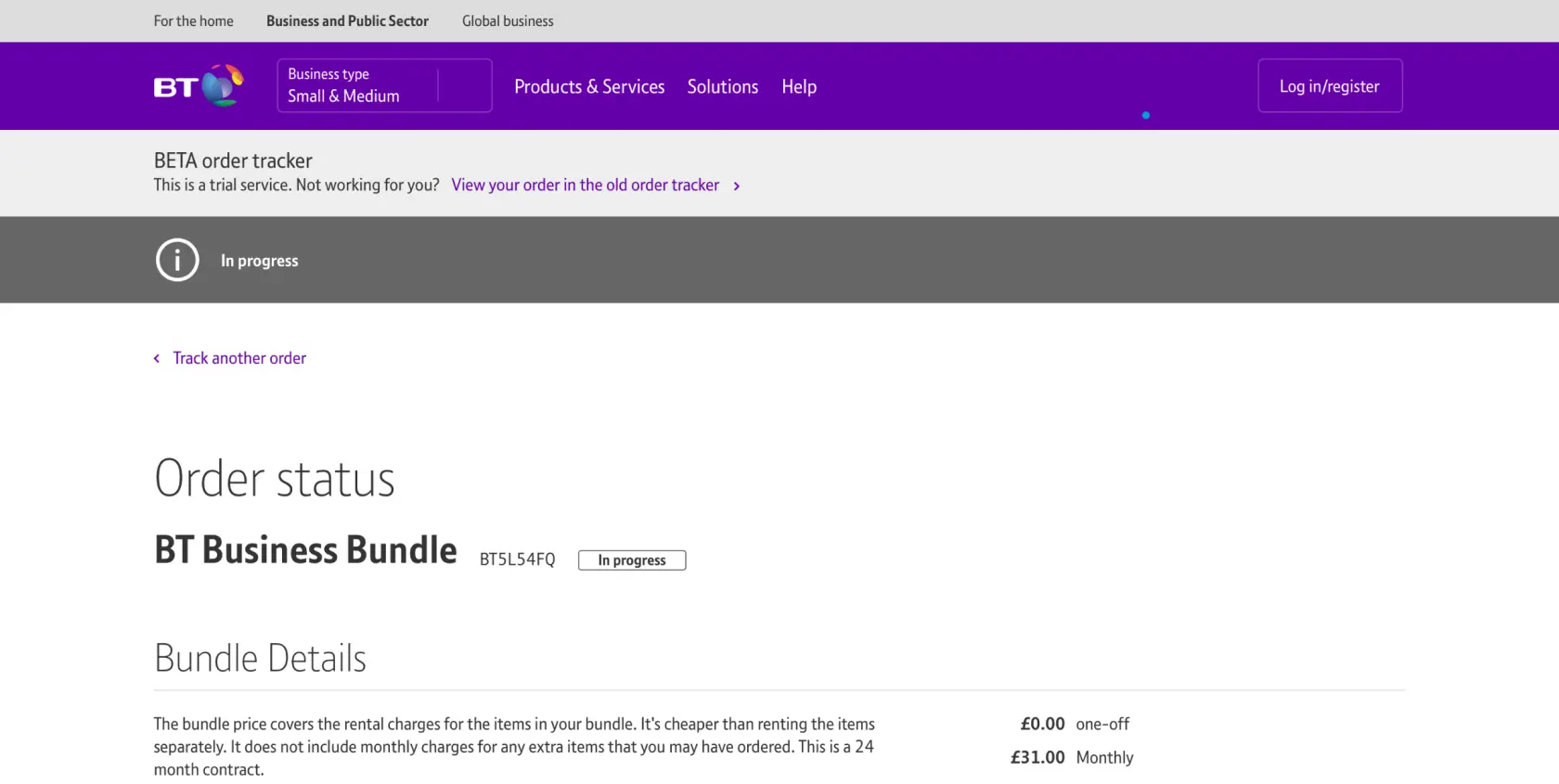Click the £31.00 Monthly price

(x=1072, y=758)
